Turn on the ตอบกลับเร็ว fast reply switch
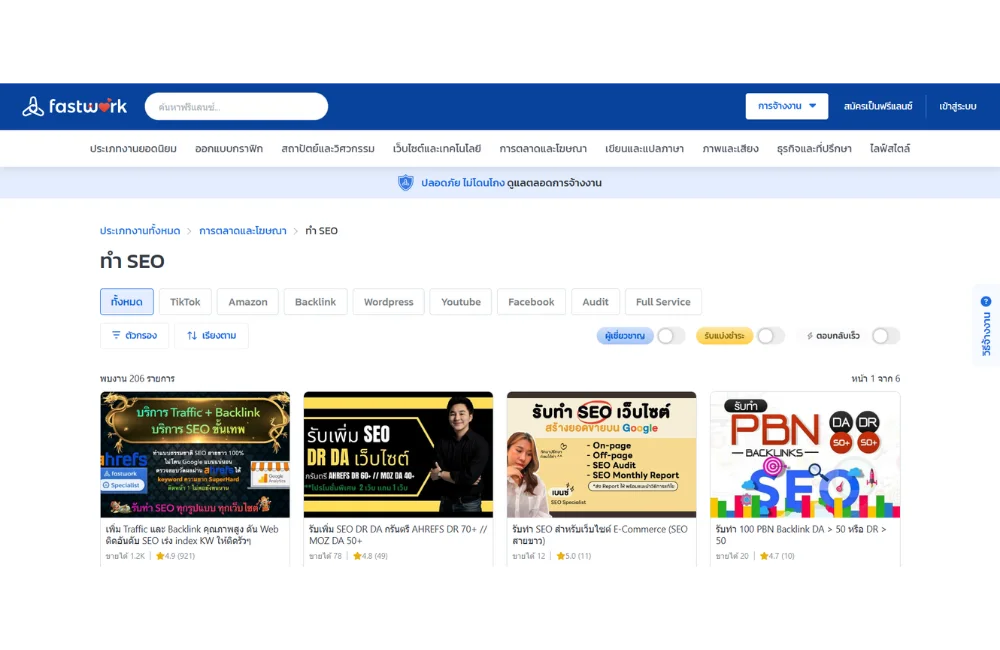Viewport: 1000px width, 650px height. [885, 336]
